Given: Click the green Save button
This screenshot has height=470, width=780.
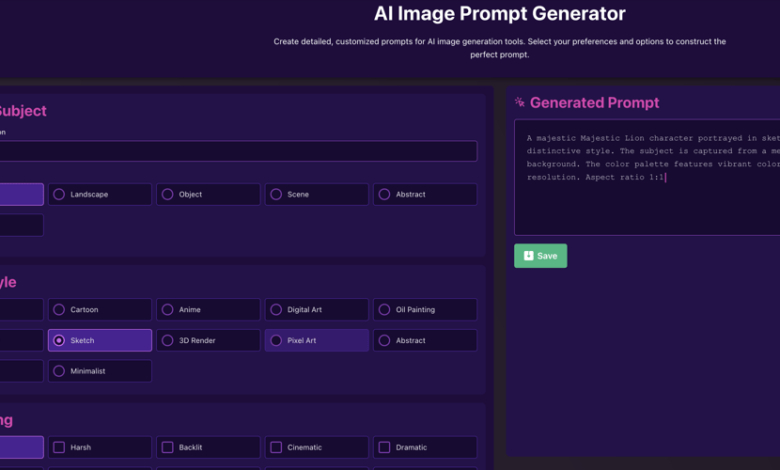Looking at the screenshot, I should [x=540, y=256].
